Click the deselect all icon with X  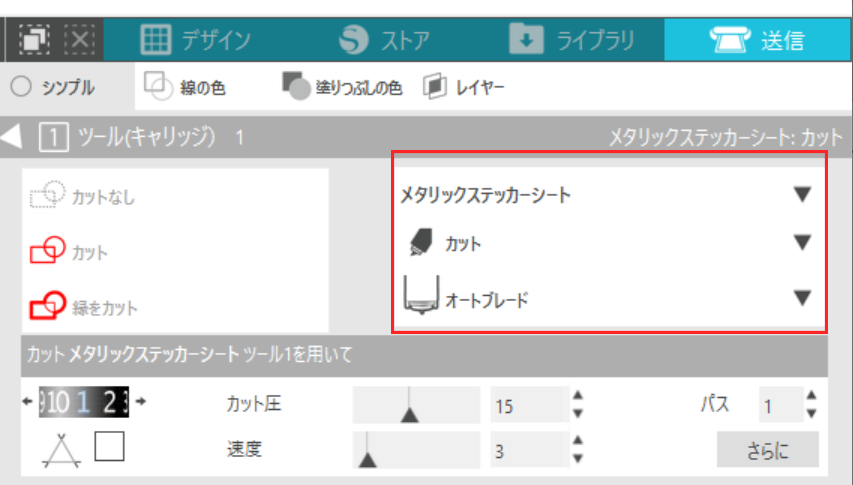tap(79, 39)
